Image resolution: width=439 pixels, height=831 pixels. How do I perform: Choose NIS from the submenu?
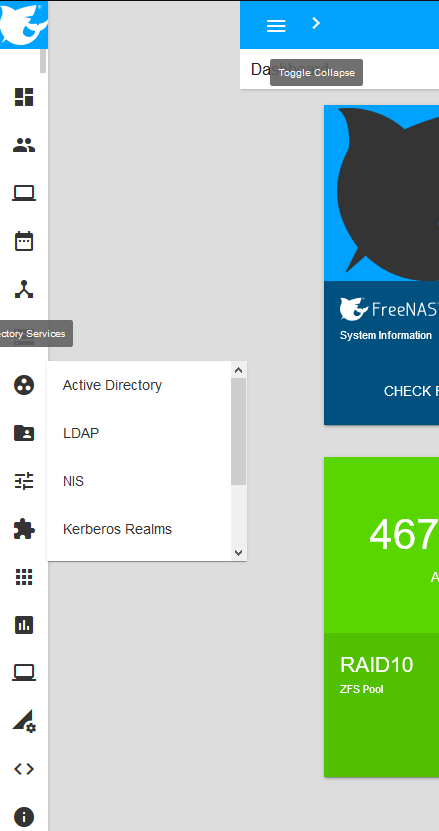click(x=73, y=481)
